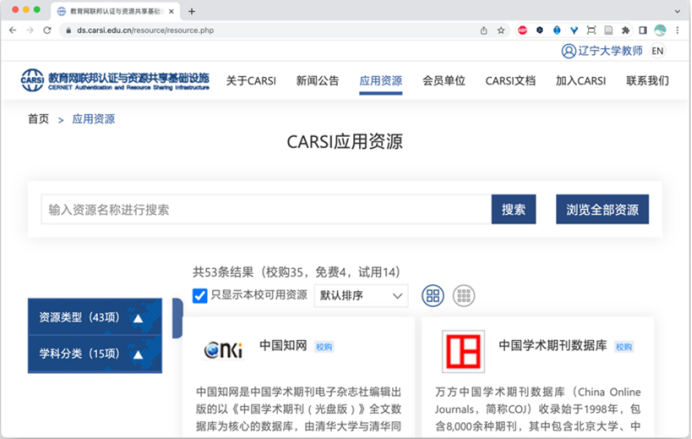This screenshot has height=439, width=692.
Task: Open the 新闻公告 menu item
Action: click(x=317, y=81)
